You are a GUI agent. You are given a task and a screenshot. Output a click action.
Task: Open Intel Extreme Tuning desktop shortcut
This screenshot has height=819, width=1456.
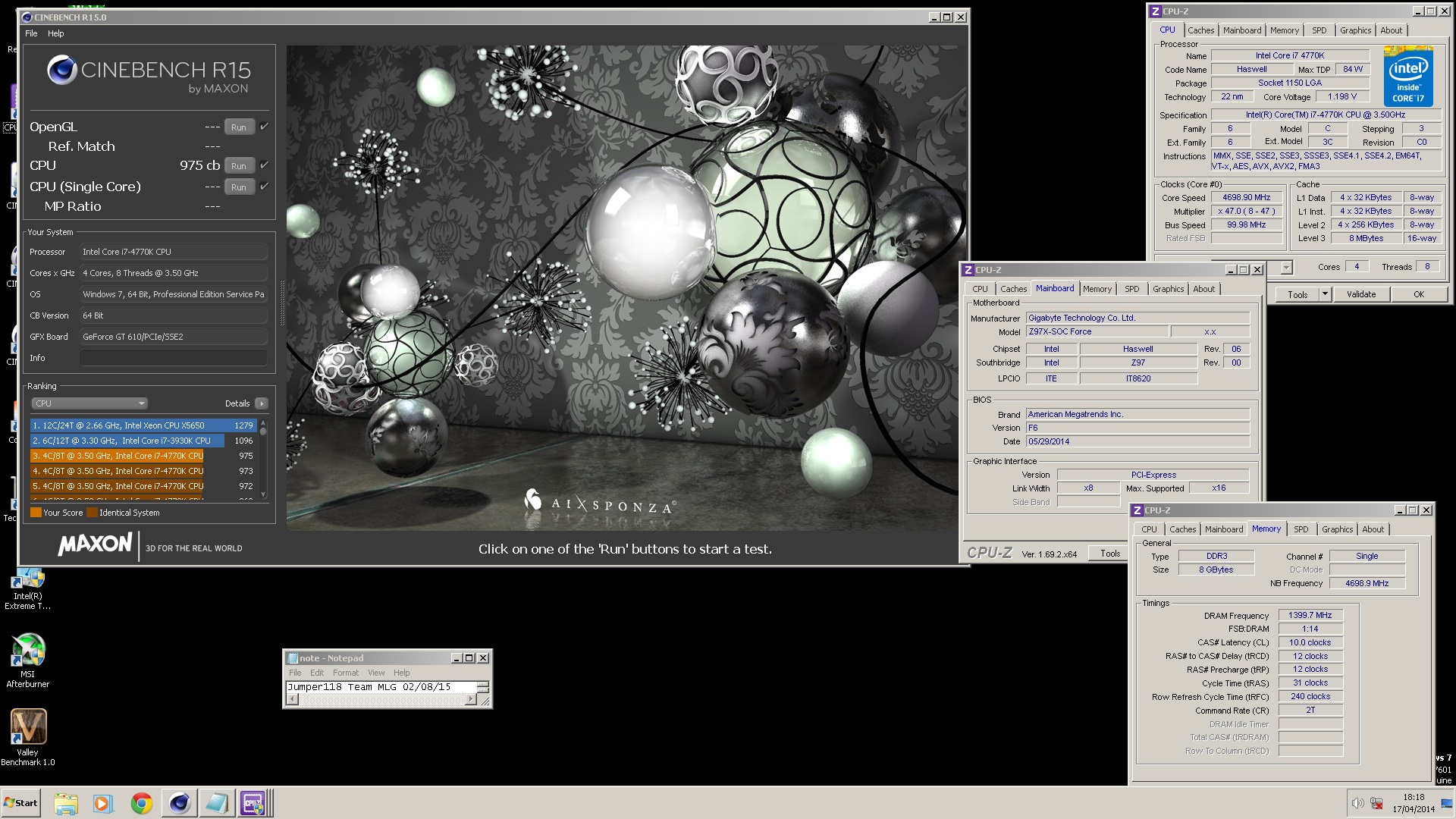pos(28,590)
